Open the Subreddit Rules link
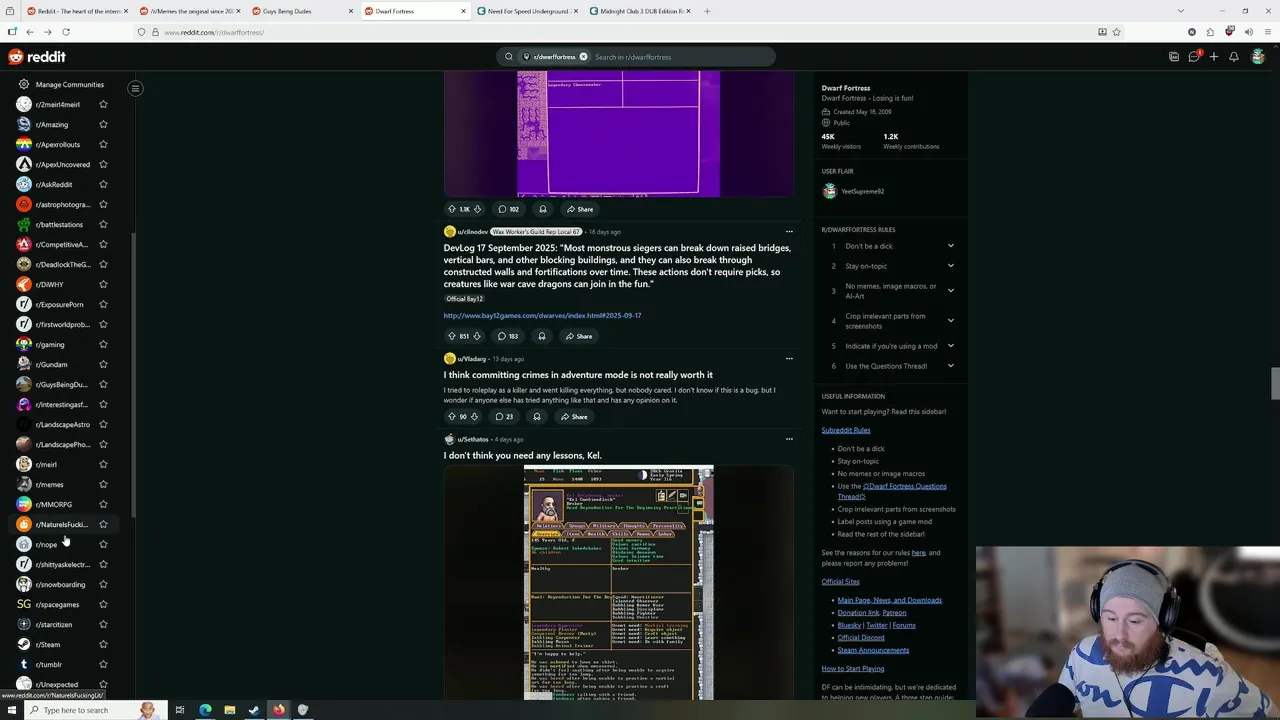Screen dimensions: 1280x720 click(846, 430)
